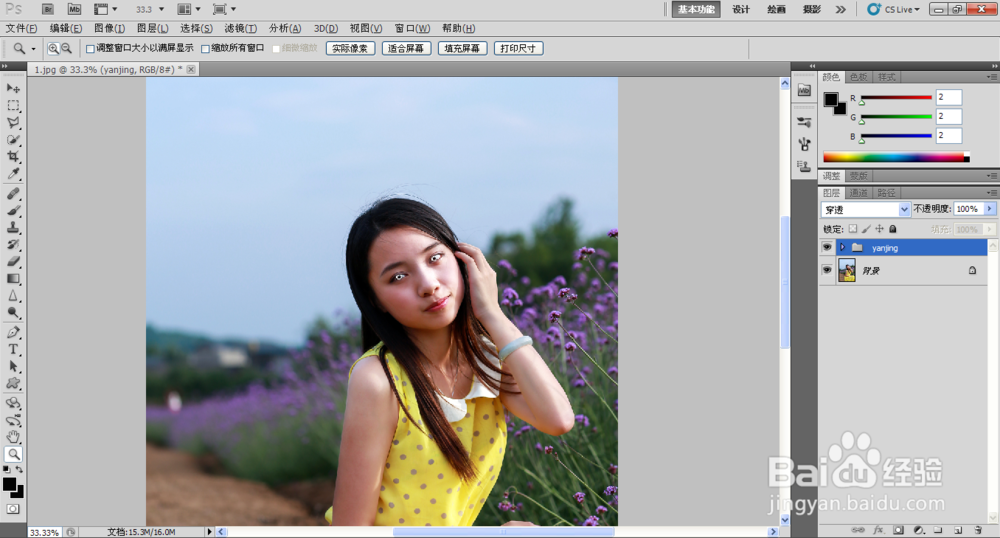1000x538 pixels.
Task: Toggle Quick Mask mode
Action: click(x=13, y=509)
